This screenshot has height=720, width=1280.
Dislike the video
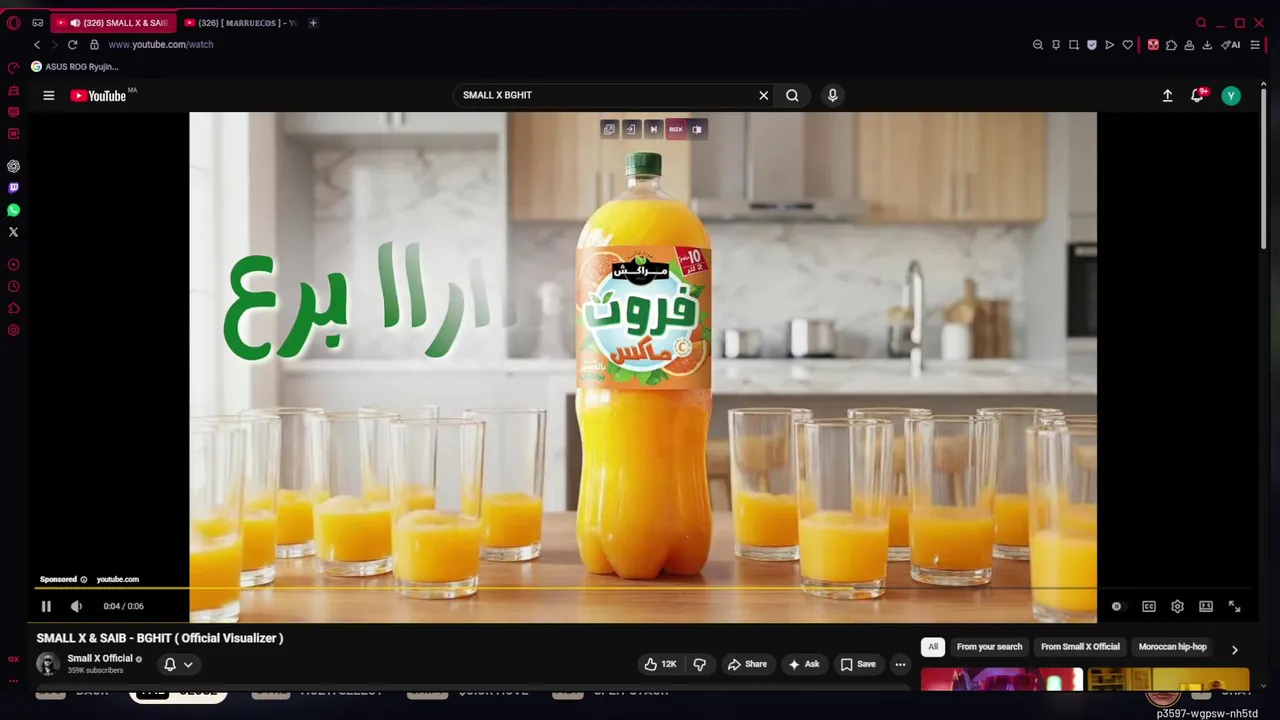point(700,664)
